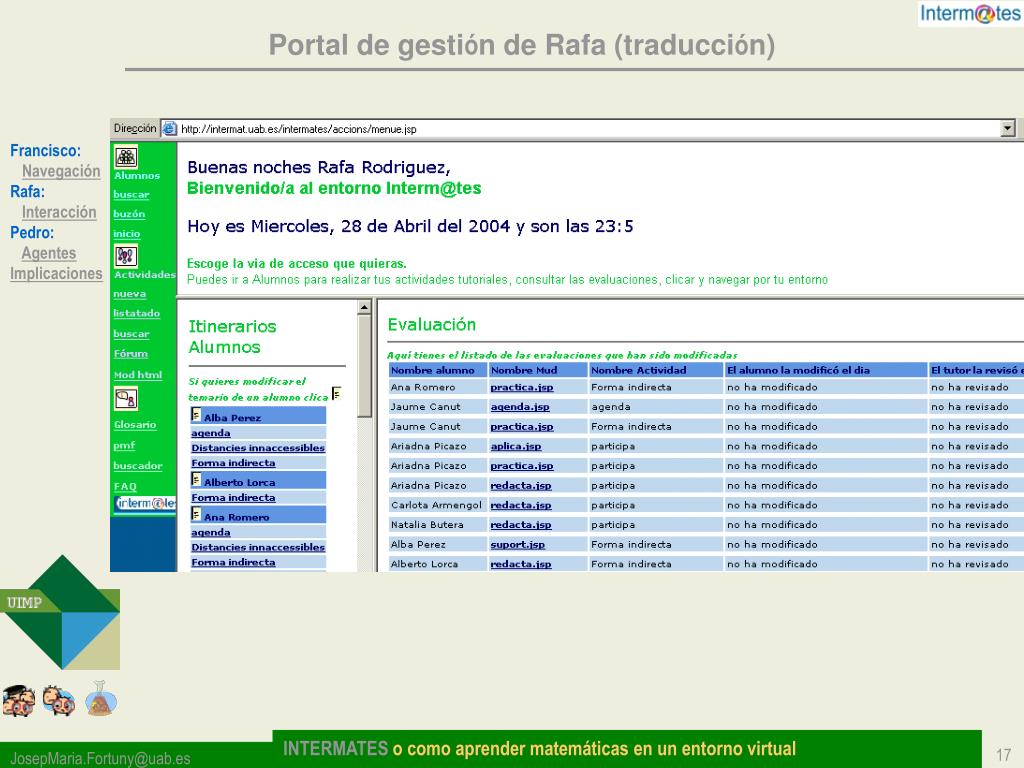Click the Alumnos buscar menu link
Screen dimensions: 1024x768
pos(131,195)
